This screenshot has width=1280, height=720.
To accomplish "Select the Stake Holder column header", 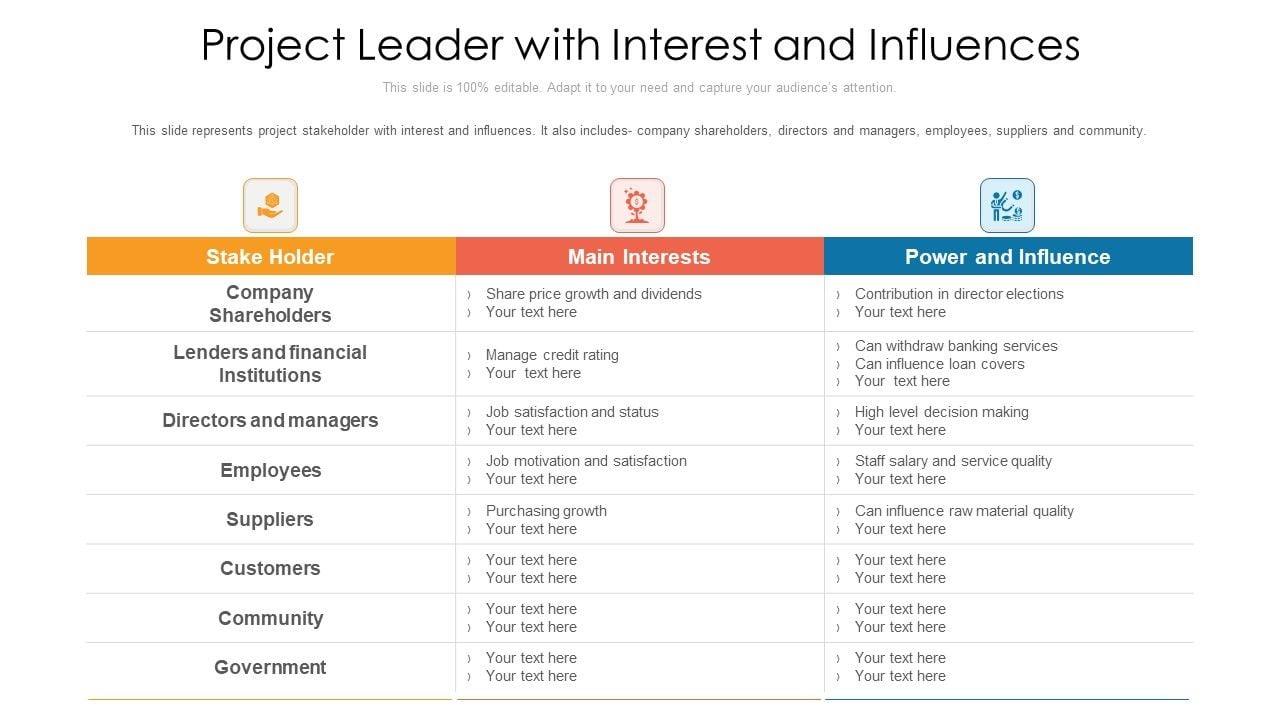I will [270, 257].
